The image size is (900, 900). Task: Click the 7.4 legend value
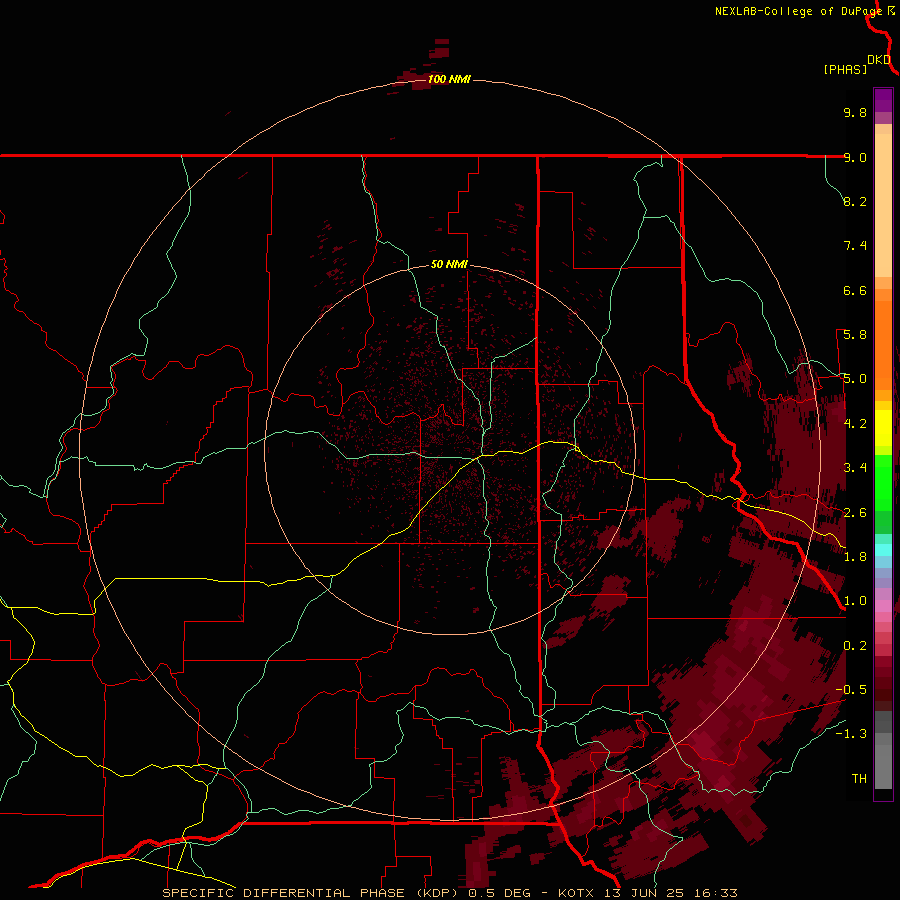pyautogui.click(x=855, y=246)
